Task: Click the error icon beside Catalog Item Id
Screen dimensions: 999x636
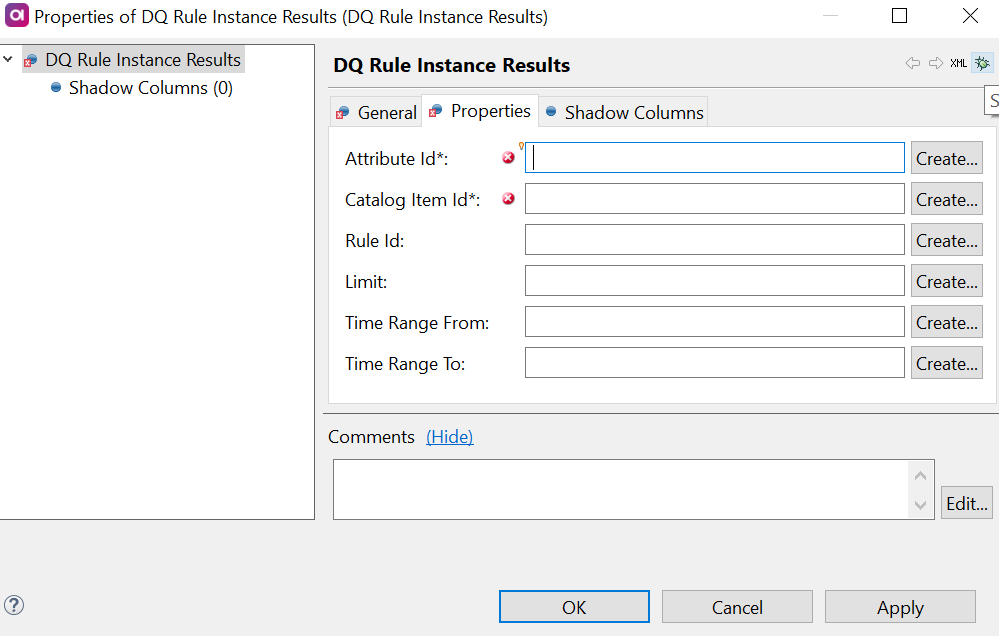Action: pyautogui.click(x=508, y=199)
